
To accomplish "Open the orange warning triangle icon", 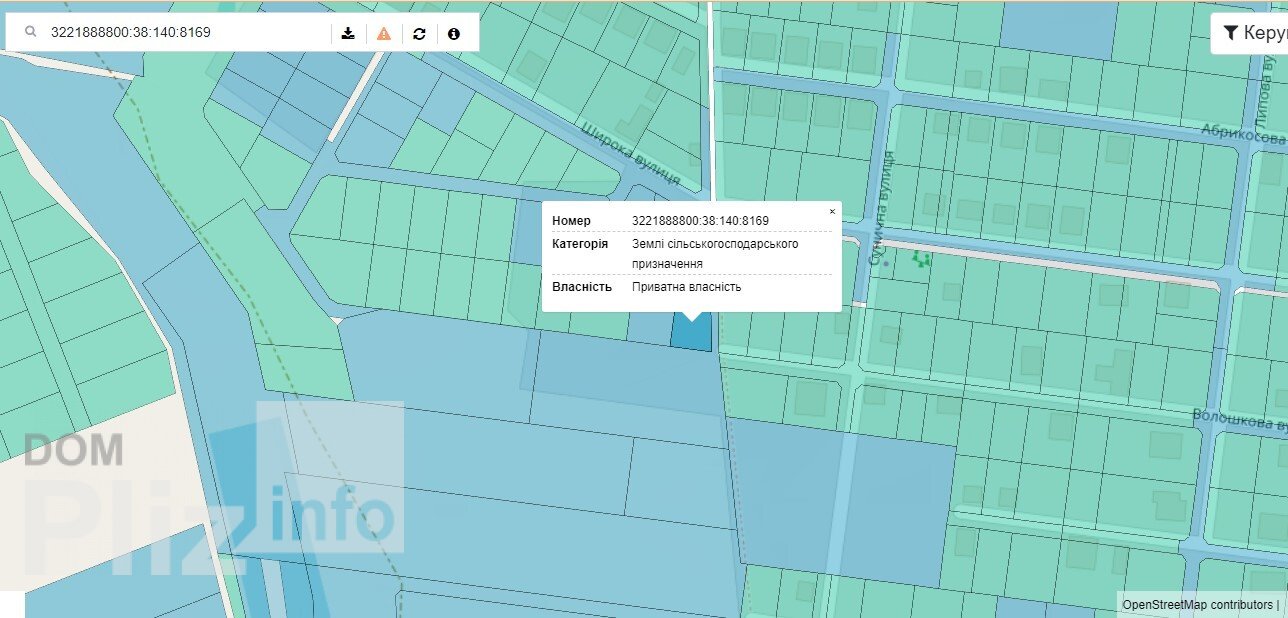I will (384, 33).
